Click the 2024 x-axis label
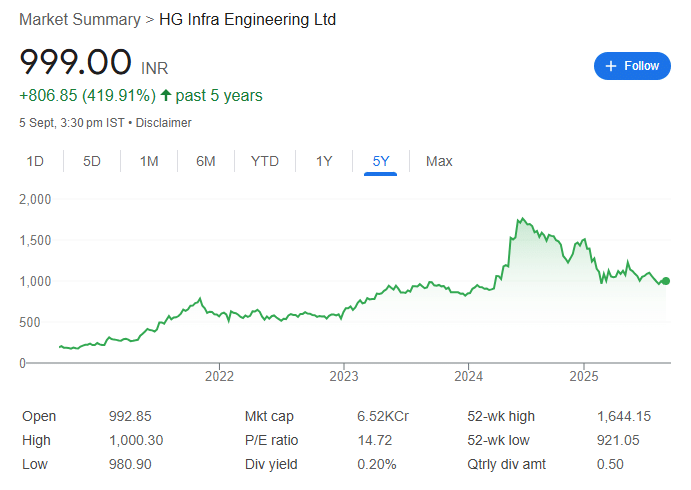The width and height of the screenshot is (691, 490). pos(468,376)
